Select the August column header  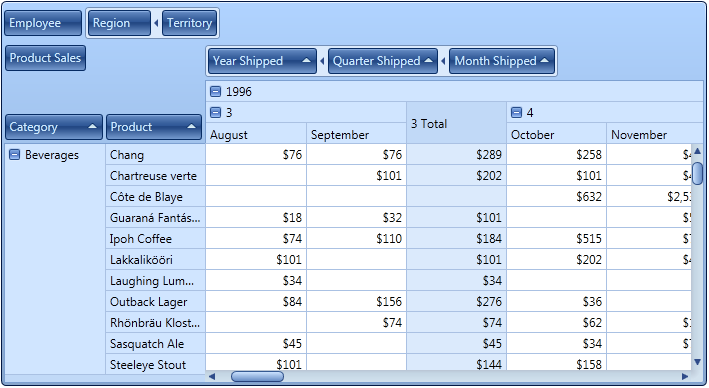[x=256, y=133]
